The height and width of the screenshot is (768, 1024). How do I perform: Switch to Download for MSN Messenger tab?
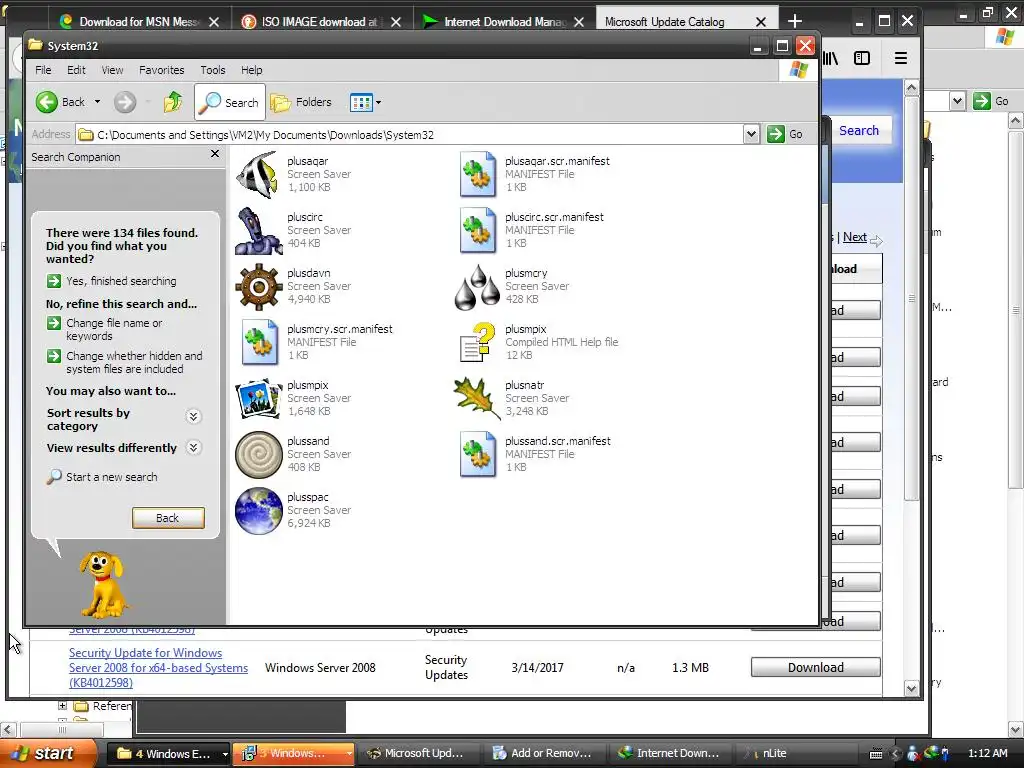coord(138,22)
